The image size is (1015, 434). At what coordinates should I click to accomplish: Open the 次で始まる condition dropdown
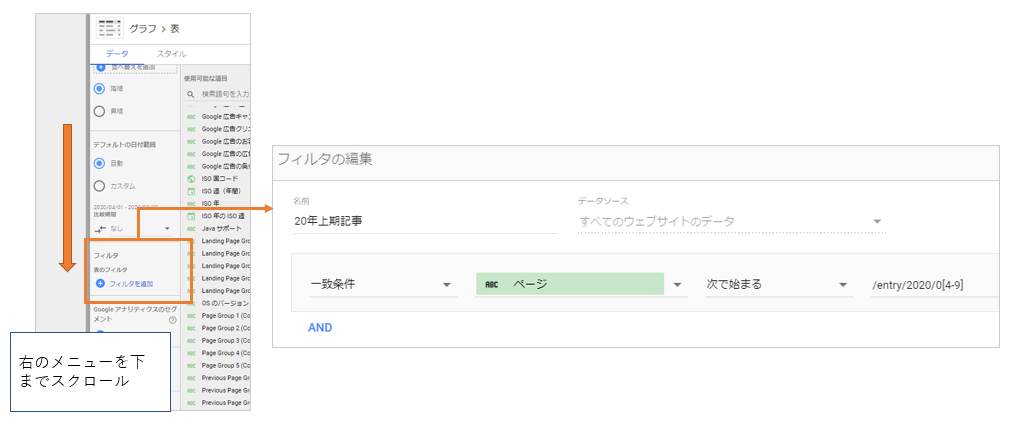(775, 284)
